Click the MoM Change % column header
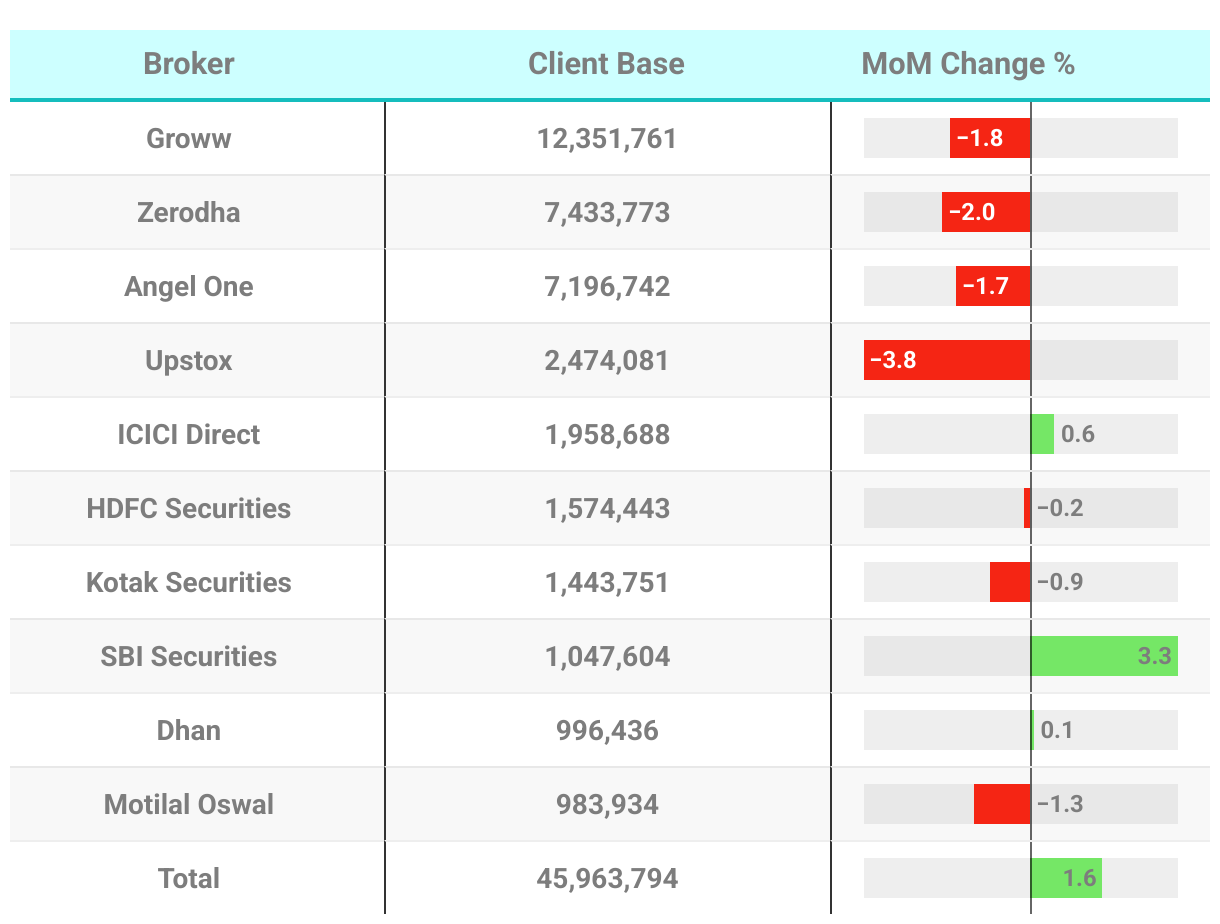The image size is (1220, 924). point(968,64)
